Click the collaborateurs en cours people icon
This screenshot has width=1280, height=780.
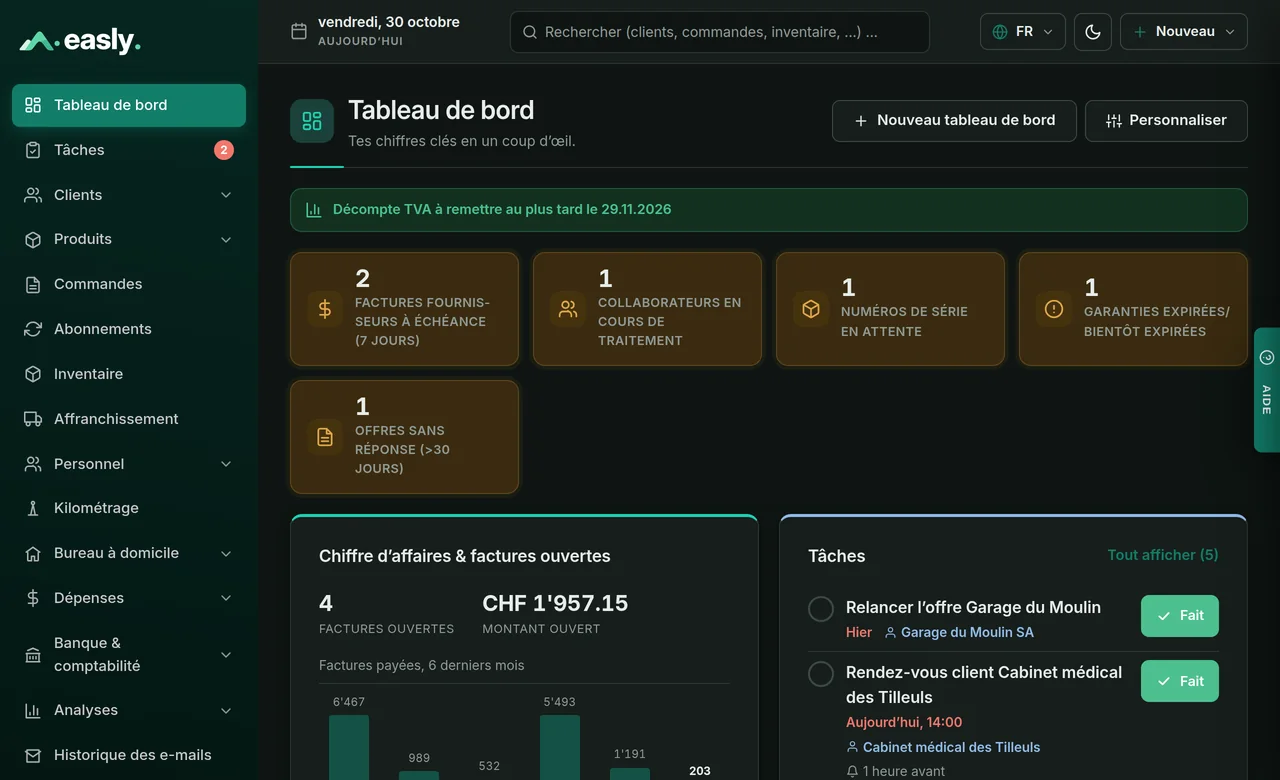coord(568,309)
